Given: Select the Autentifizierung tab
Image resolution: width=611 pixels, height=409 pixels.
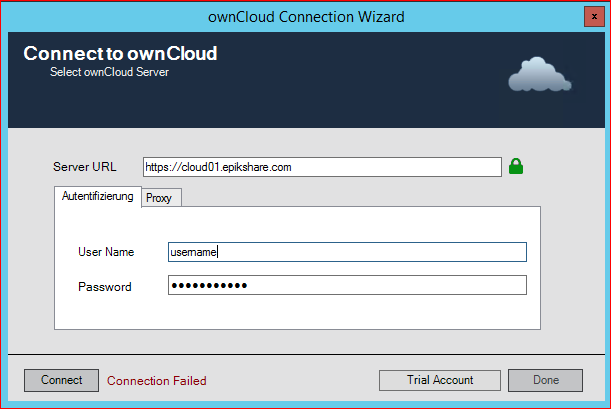Looking at the screenshot, I should (x=97, y=196).
